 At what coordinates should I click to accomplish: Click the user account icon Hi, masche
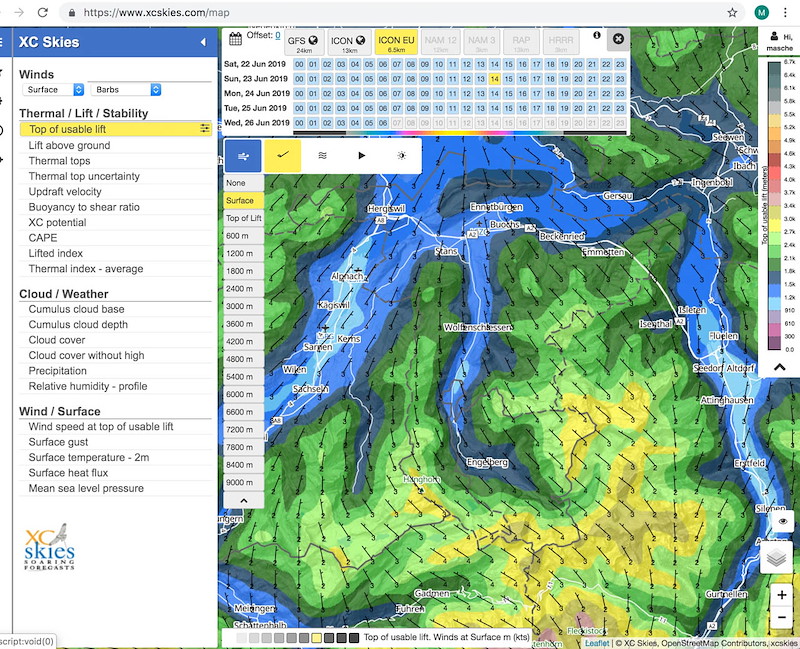click(x=774, y=36)
